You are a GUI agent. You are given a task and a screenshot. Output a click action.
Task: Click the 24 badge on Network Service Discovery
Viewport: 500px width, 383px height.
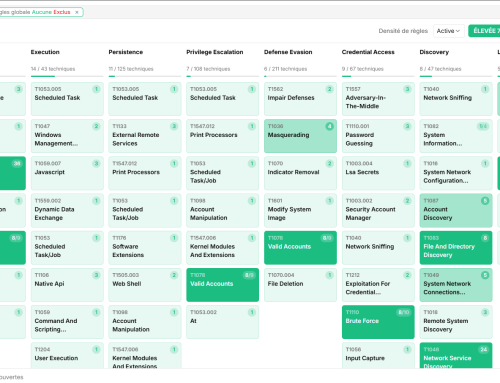coord(483,349)
